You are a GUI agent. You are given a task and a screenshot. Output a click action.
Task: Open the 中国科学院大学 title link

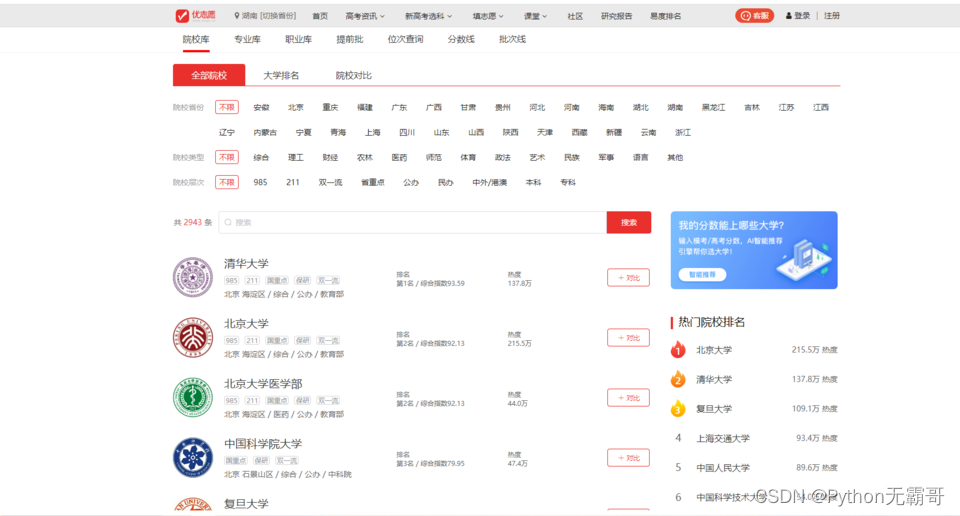pos(263,444)
